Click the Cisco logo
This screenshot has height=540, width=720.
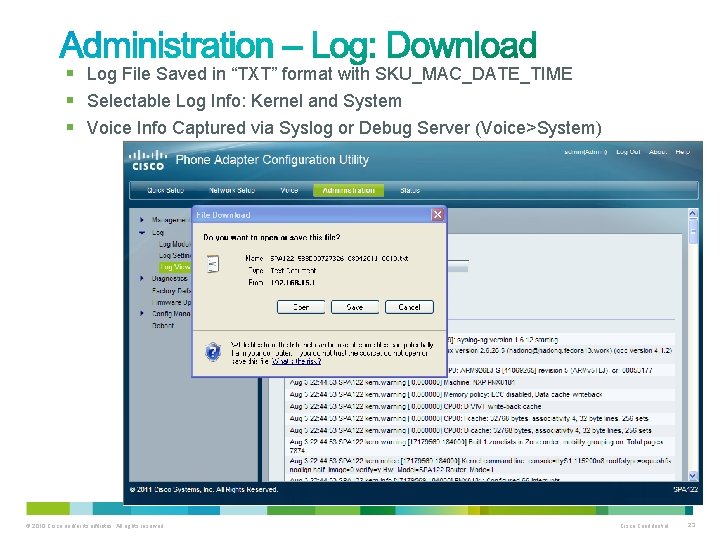click(x=147, y=160)
